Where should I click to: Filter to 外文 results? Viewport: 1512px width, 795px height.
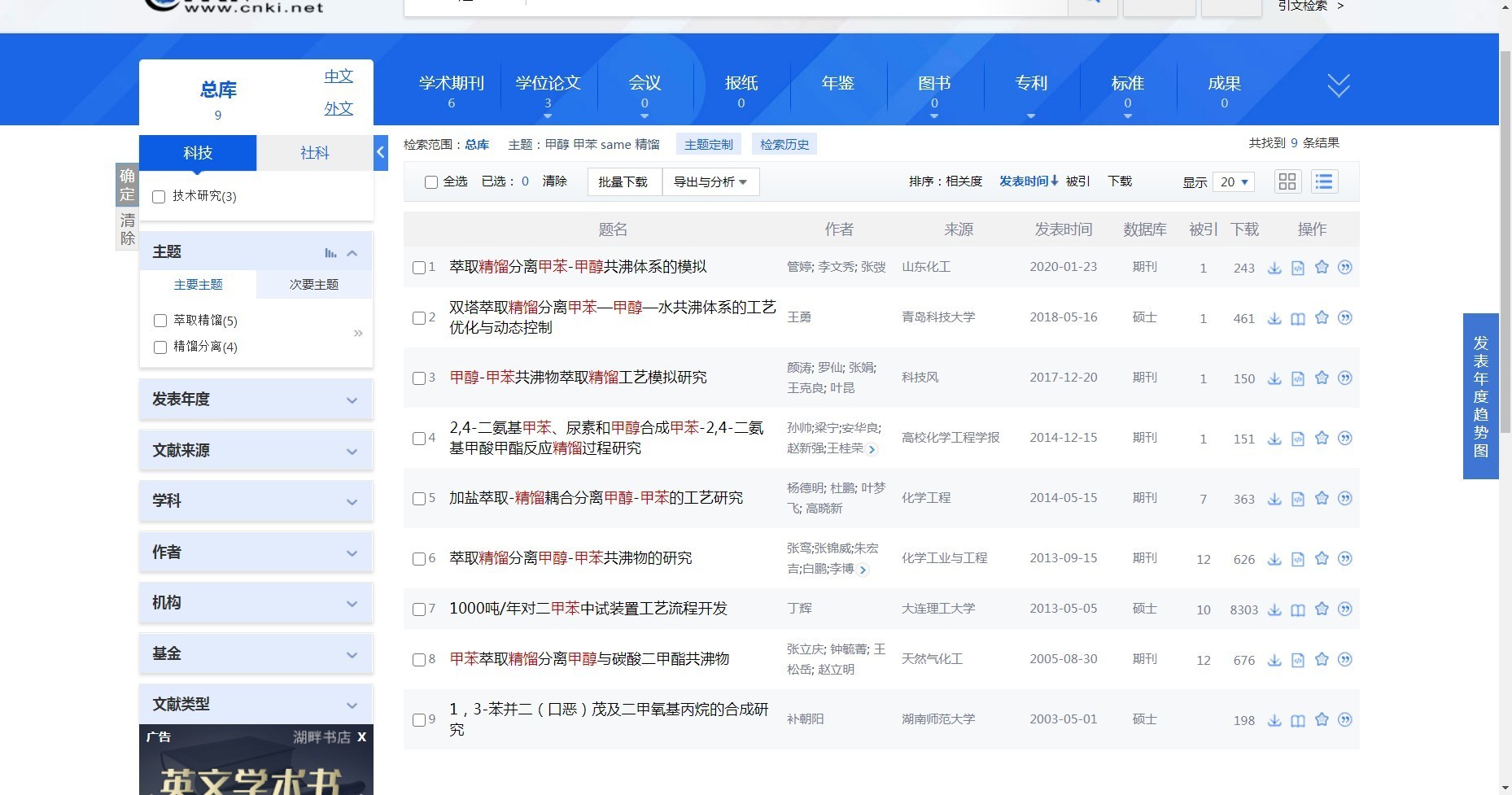(x=339, y=108)
